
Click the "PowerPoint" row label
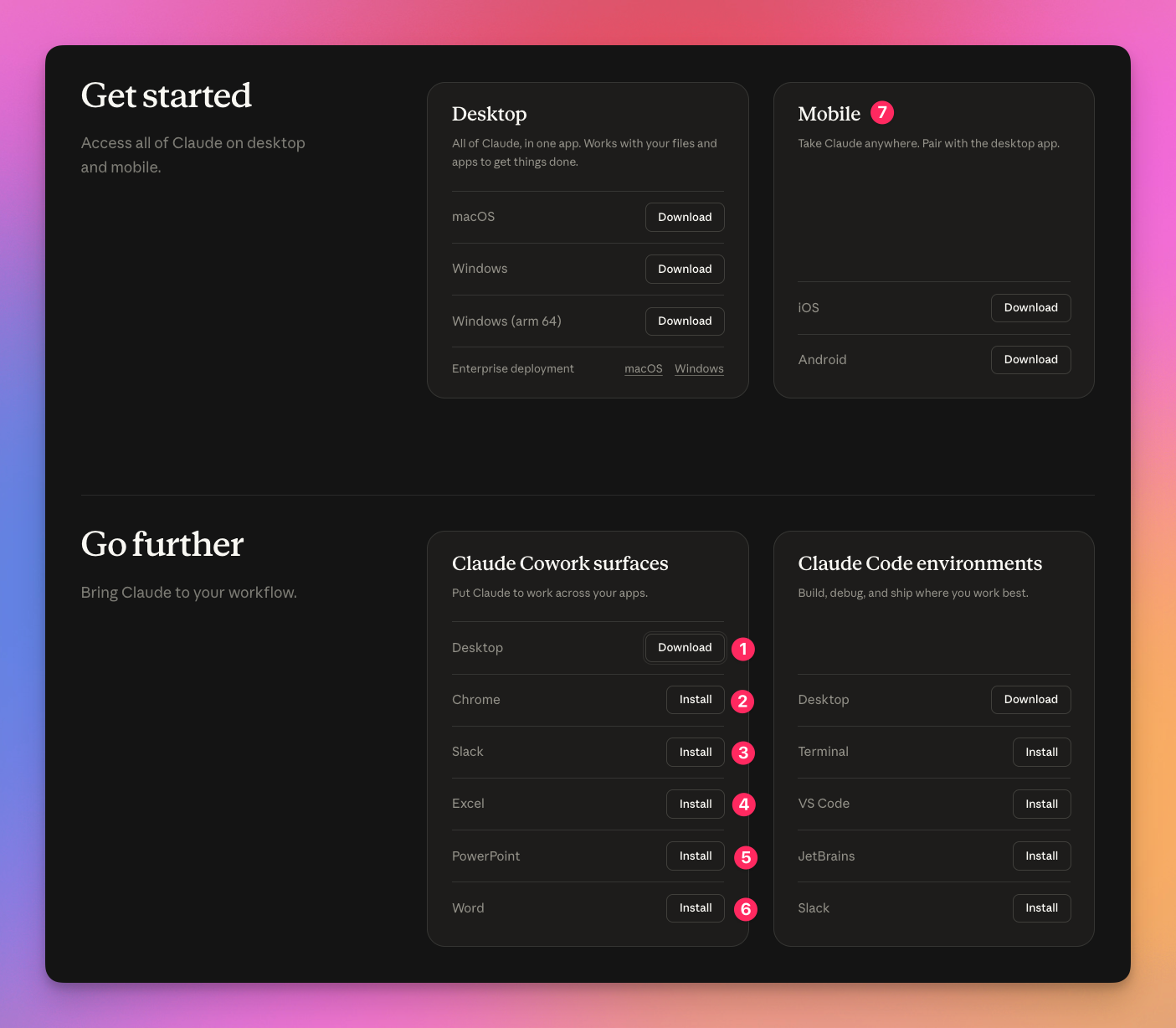coord(486,856)
